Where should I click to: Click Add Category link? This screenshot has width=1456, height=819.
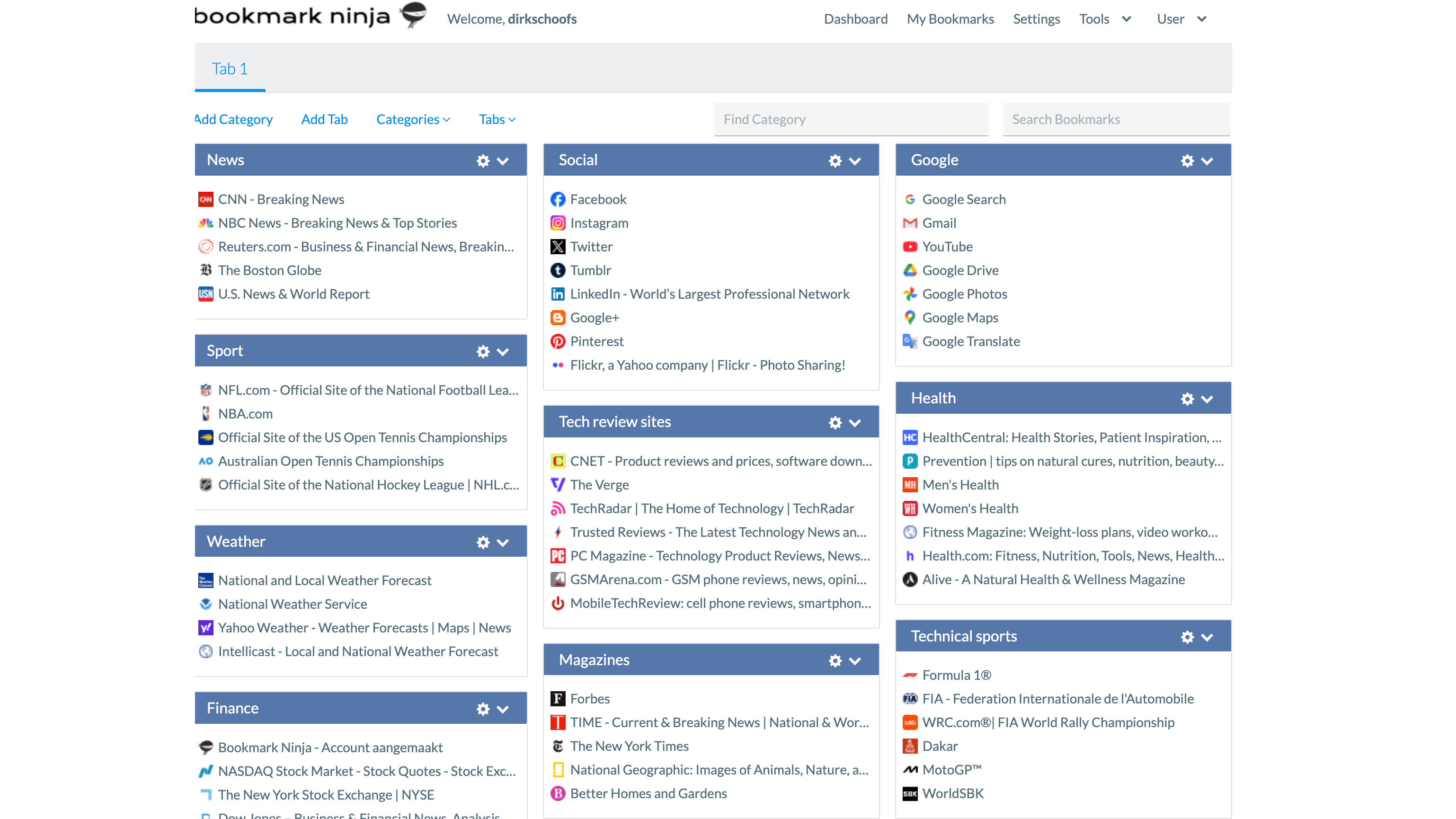coord(233,119)
